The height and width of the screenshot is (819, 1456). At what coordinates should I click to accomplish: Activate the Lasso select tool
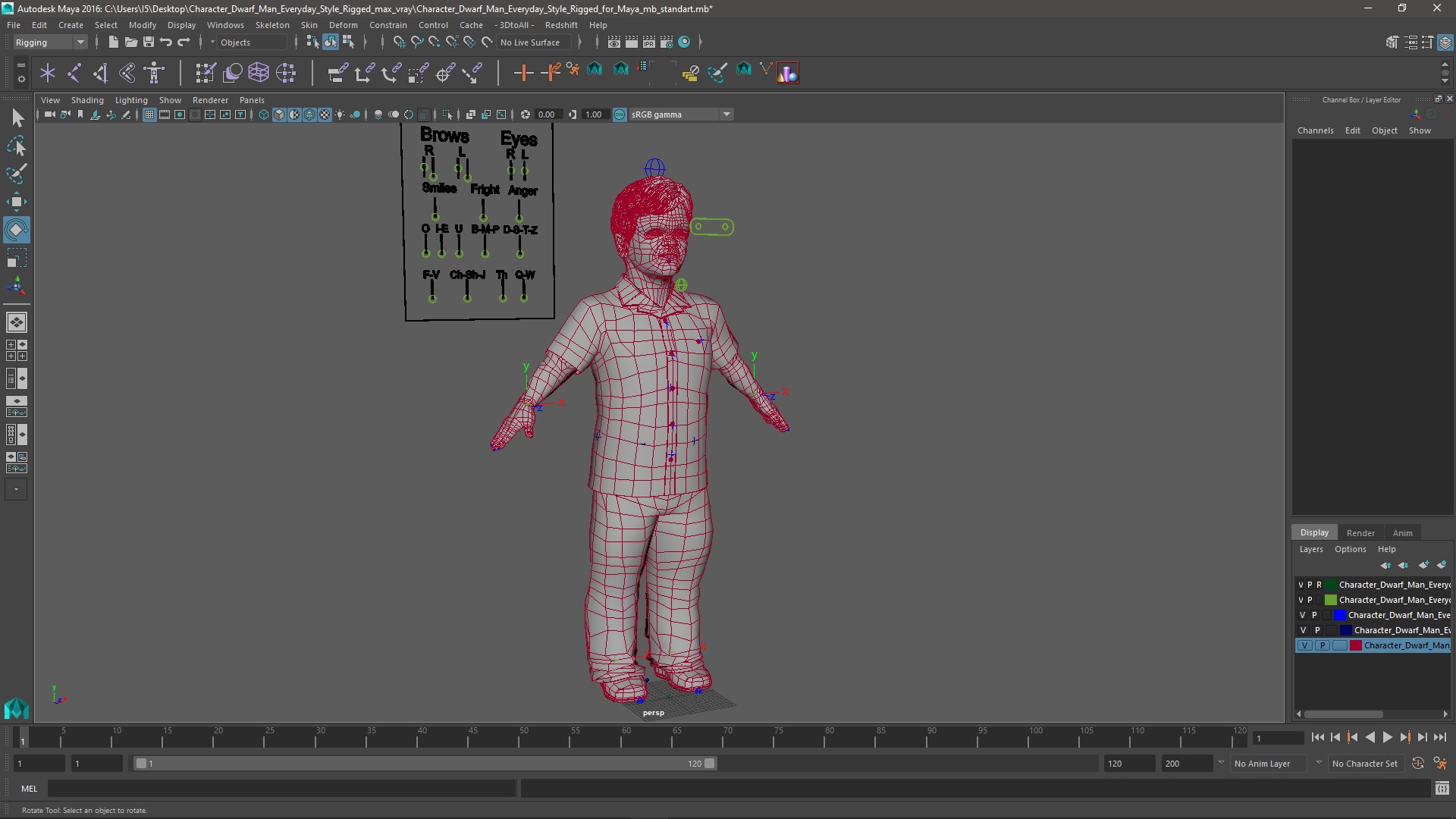(17, 146)
